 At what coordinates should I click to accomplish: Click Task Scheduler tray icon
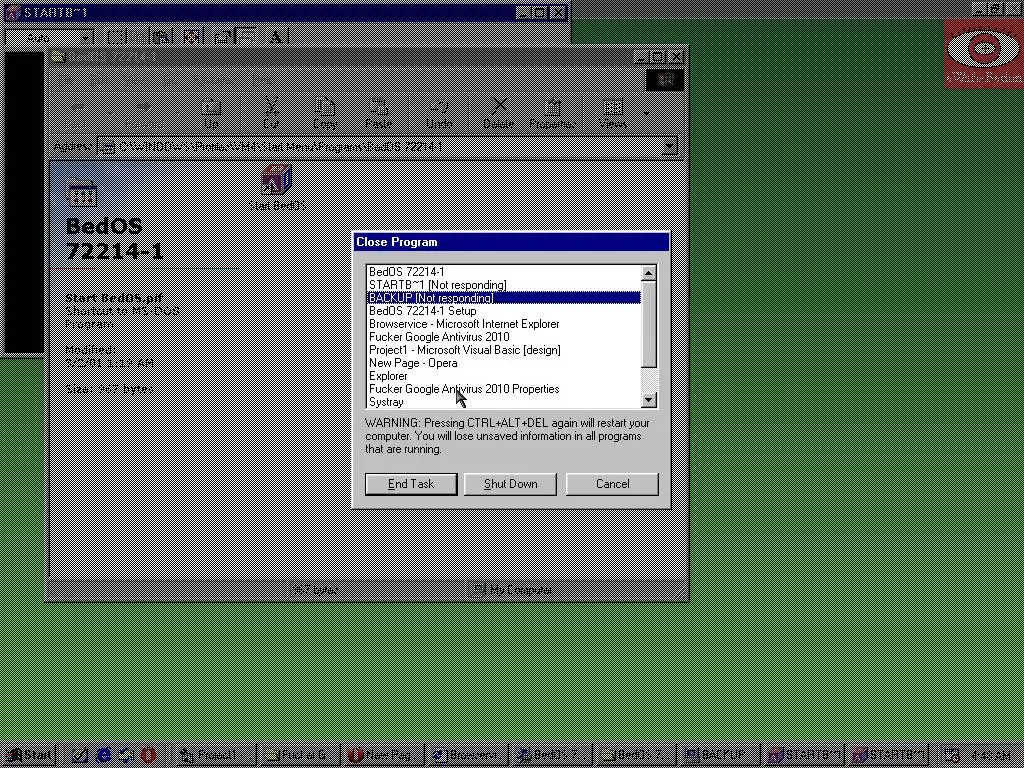click(952, 756)
